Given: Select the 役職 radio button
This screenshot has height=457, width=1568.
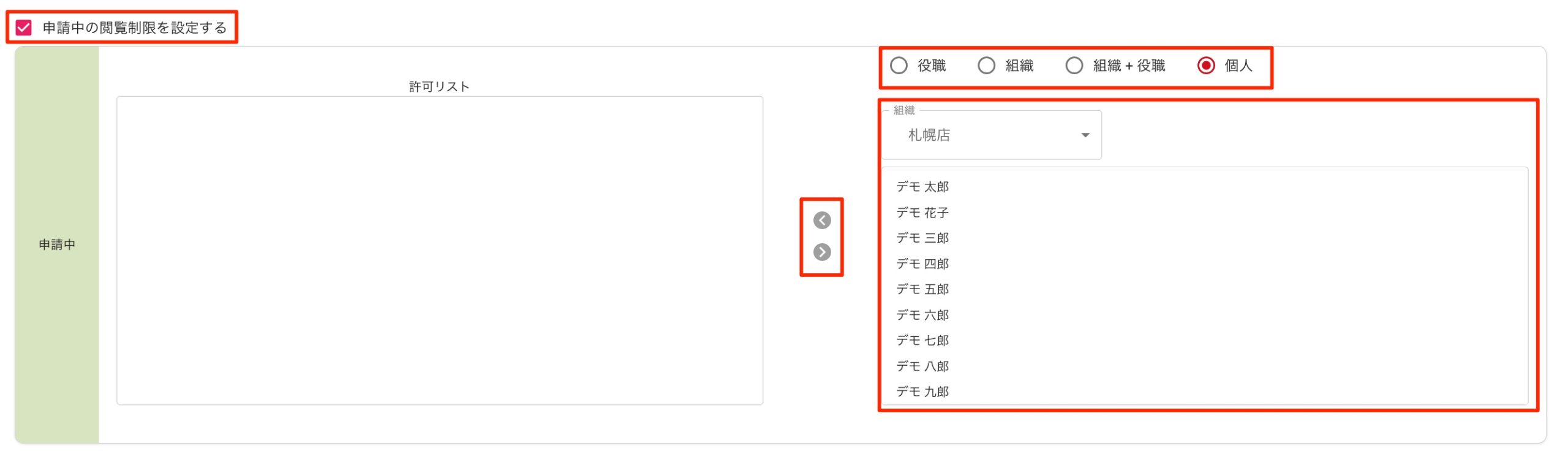Looking at the screenshot, I should pos(899,66).
